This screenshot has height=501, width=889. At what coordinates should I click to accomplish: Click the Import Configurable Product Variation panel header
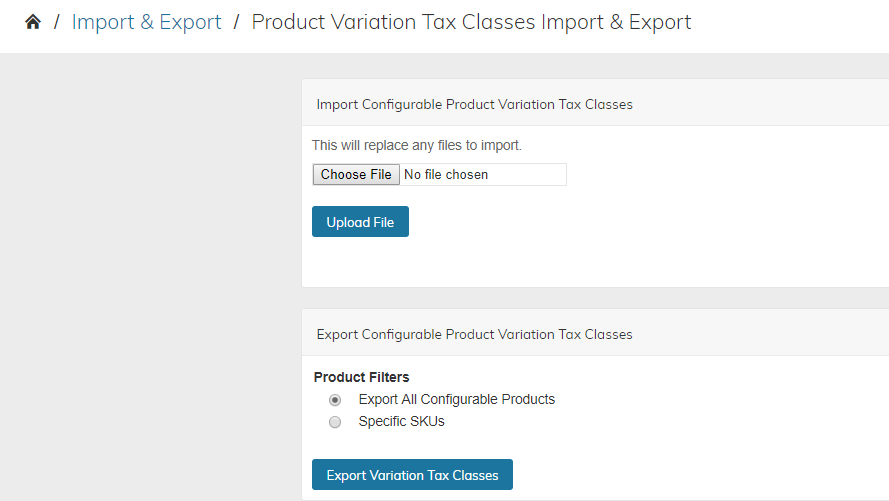(595, 104)
